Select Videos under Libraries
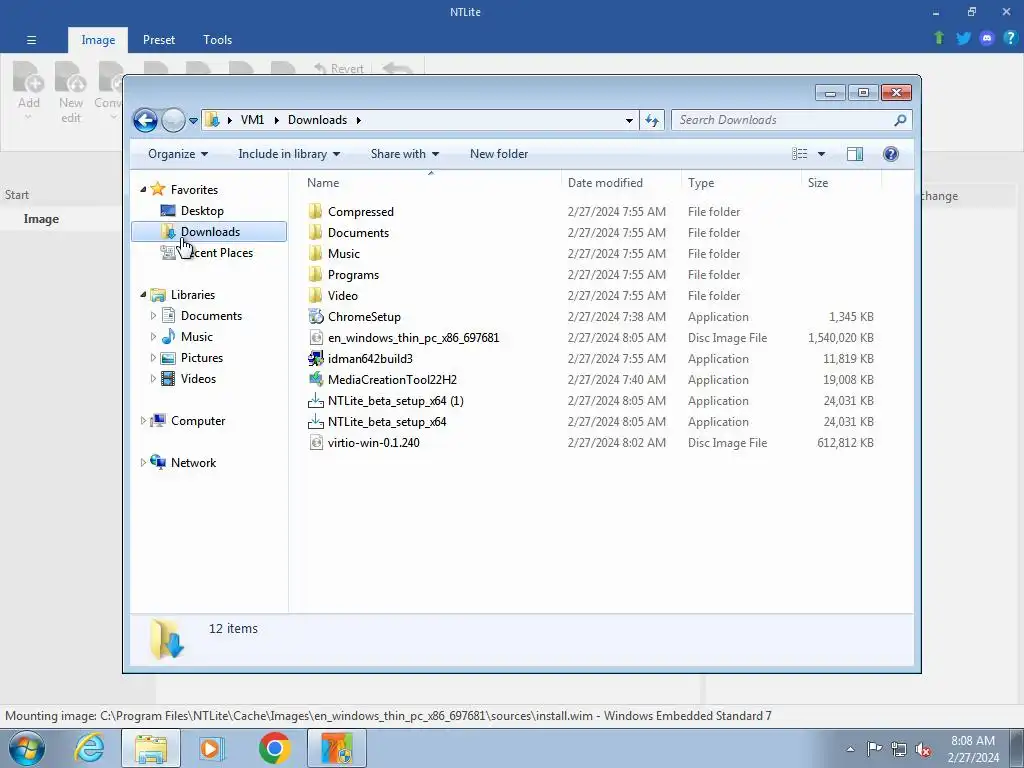The height and width of the screenshot is (768, 1024). [x=199, y=379]
